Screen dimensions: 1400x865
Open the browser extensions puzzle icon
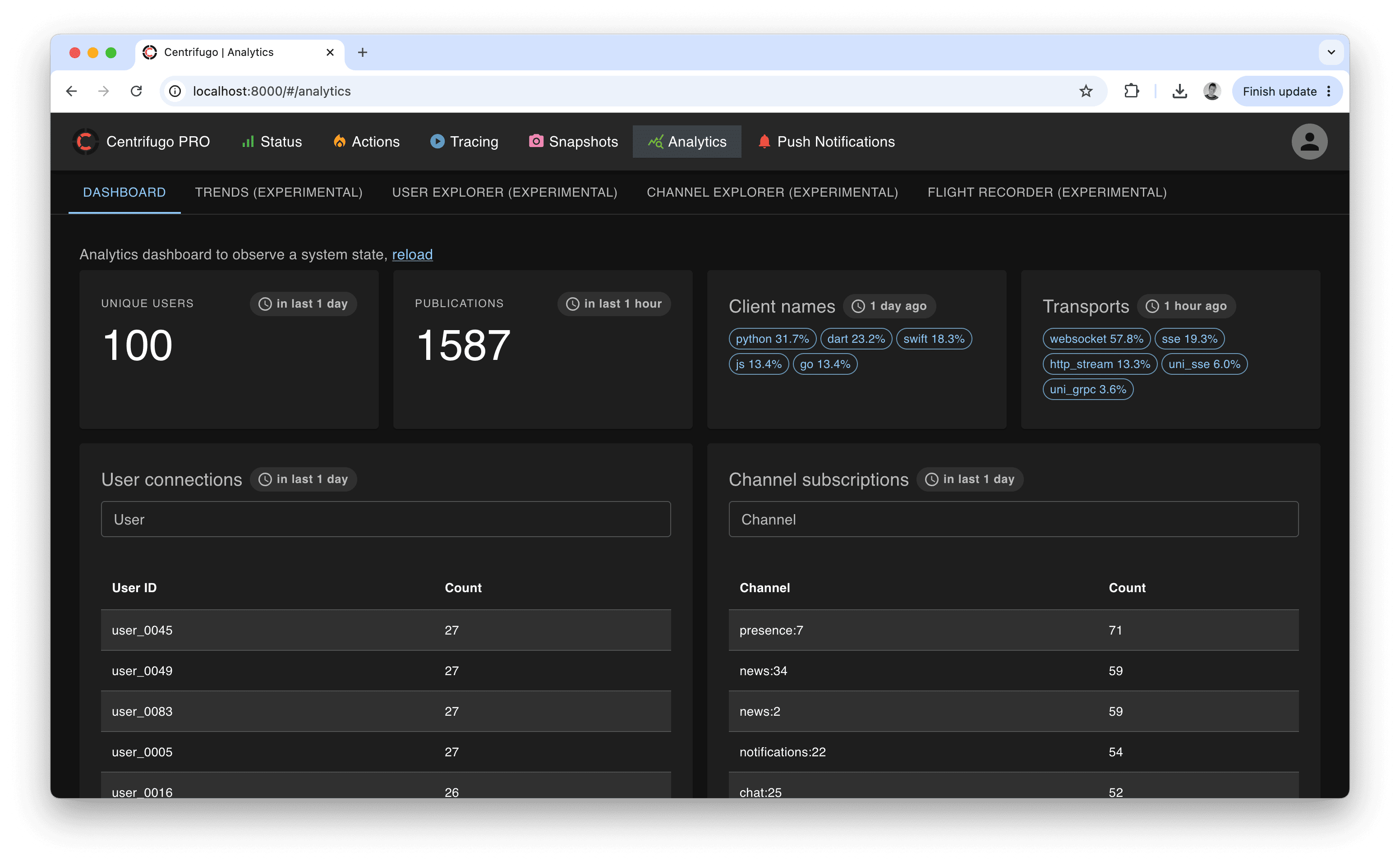point(1131,91)
